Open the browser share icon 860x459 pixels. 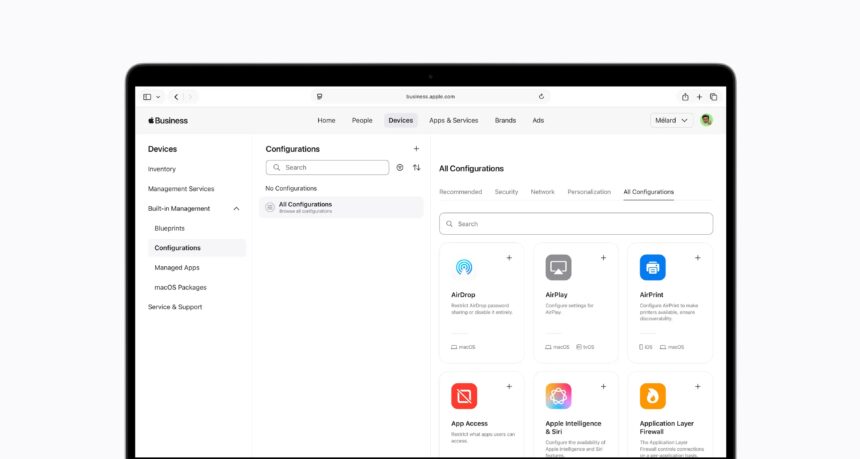[x=685, y=97]
